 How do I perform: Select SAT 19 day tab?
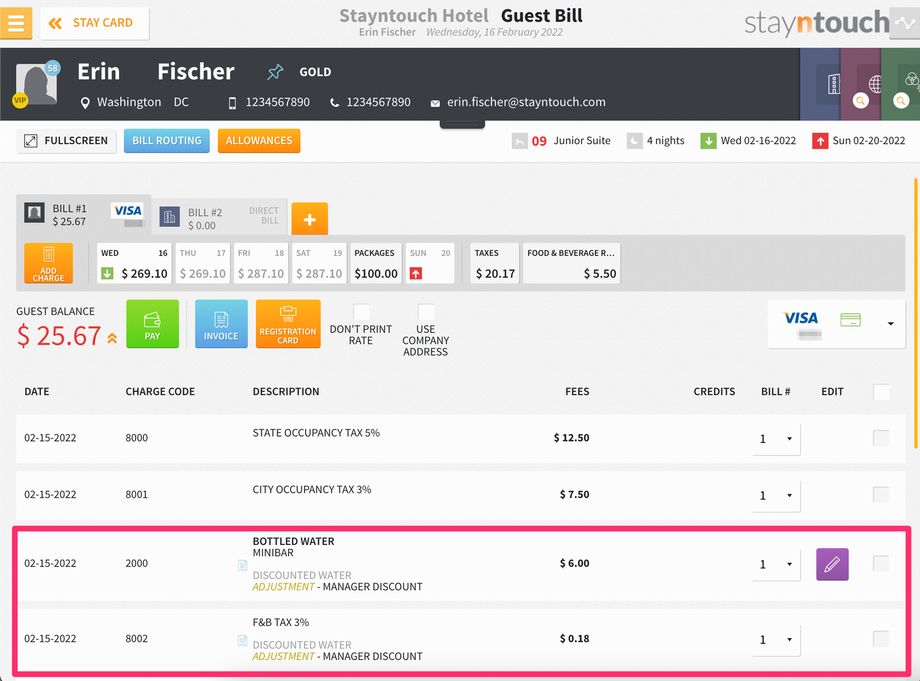(319, 263)
